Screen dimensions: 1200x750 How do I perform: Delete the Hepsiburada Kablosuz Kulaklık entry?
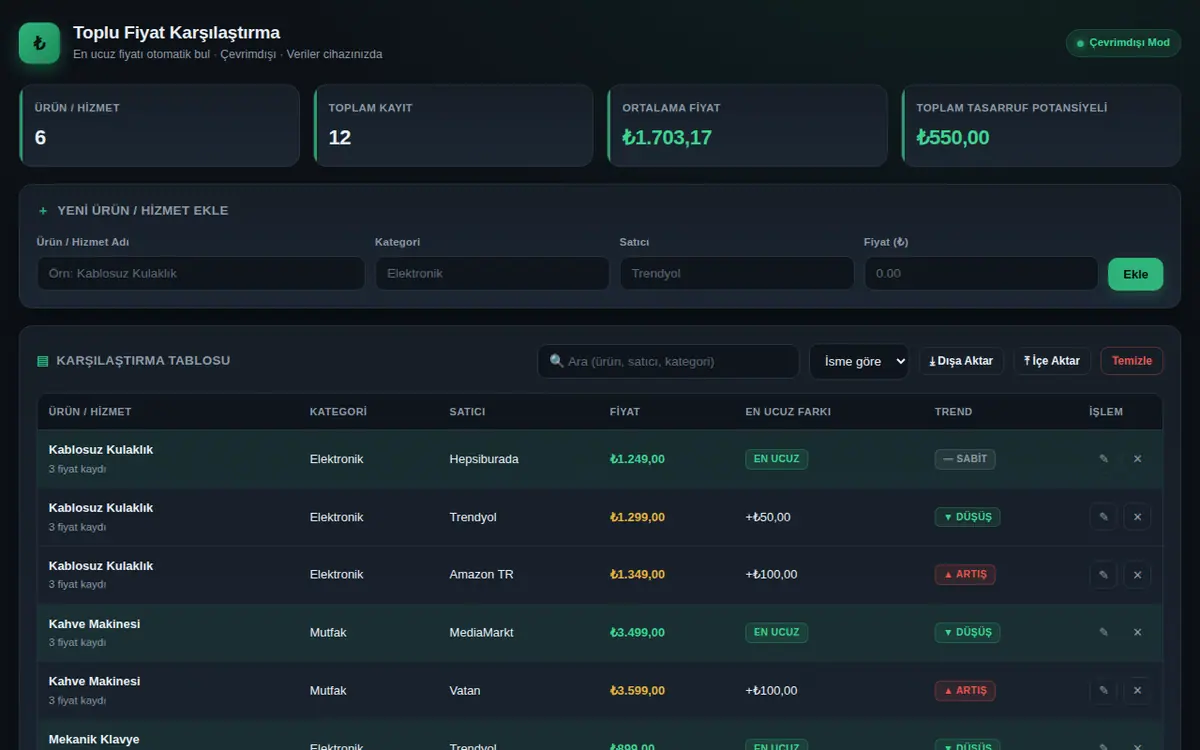pyautogui.click(x=1137, y=459)
